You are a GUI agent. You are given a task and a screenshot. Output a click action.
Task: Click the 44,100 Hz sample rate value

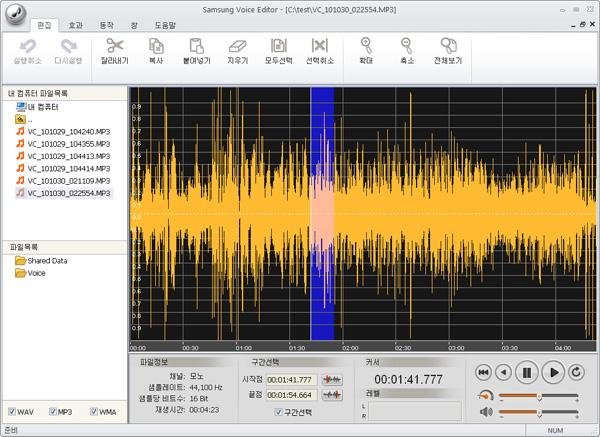coord(206,387)
